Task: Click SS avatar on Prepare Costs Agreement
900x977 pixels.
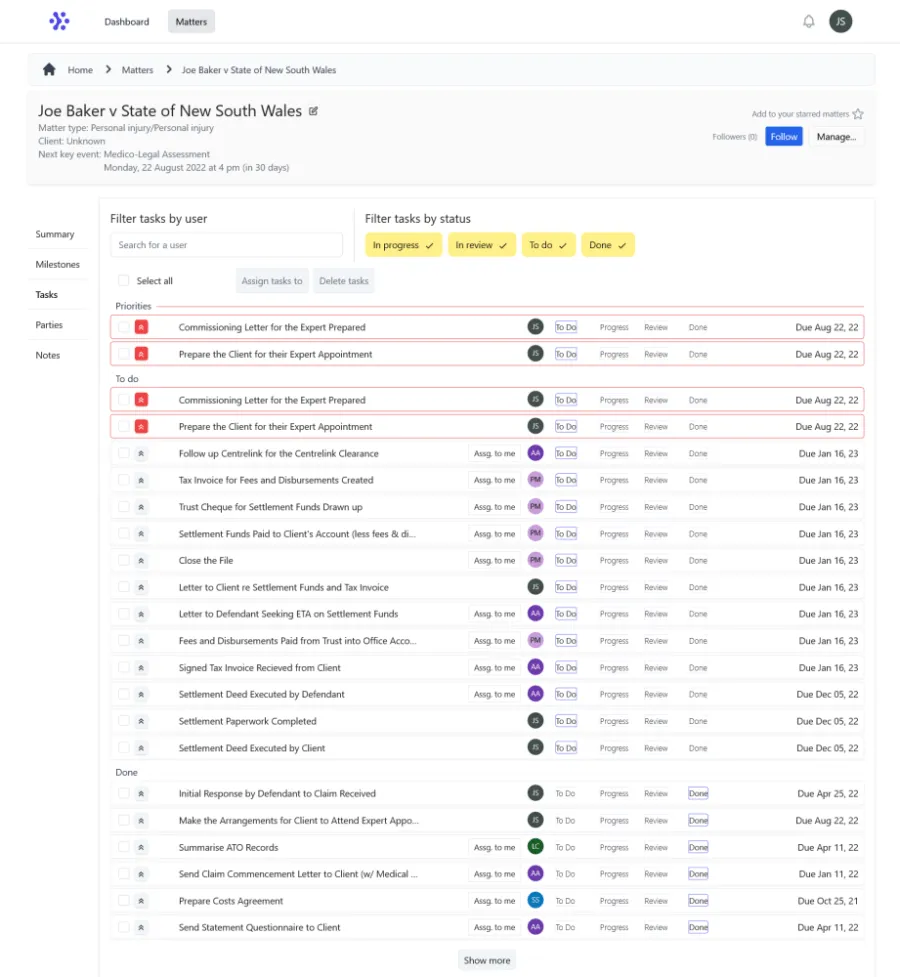Action: (x=535, y=900)
